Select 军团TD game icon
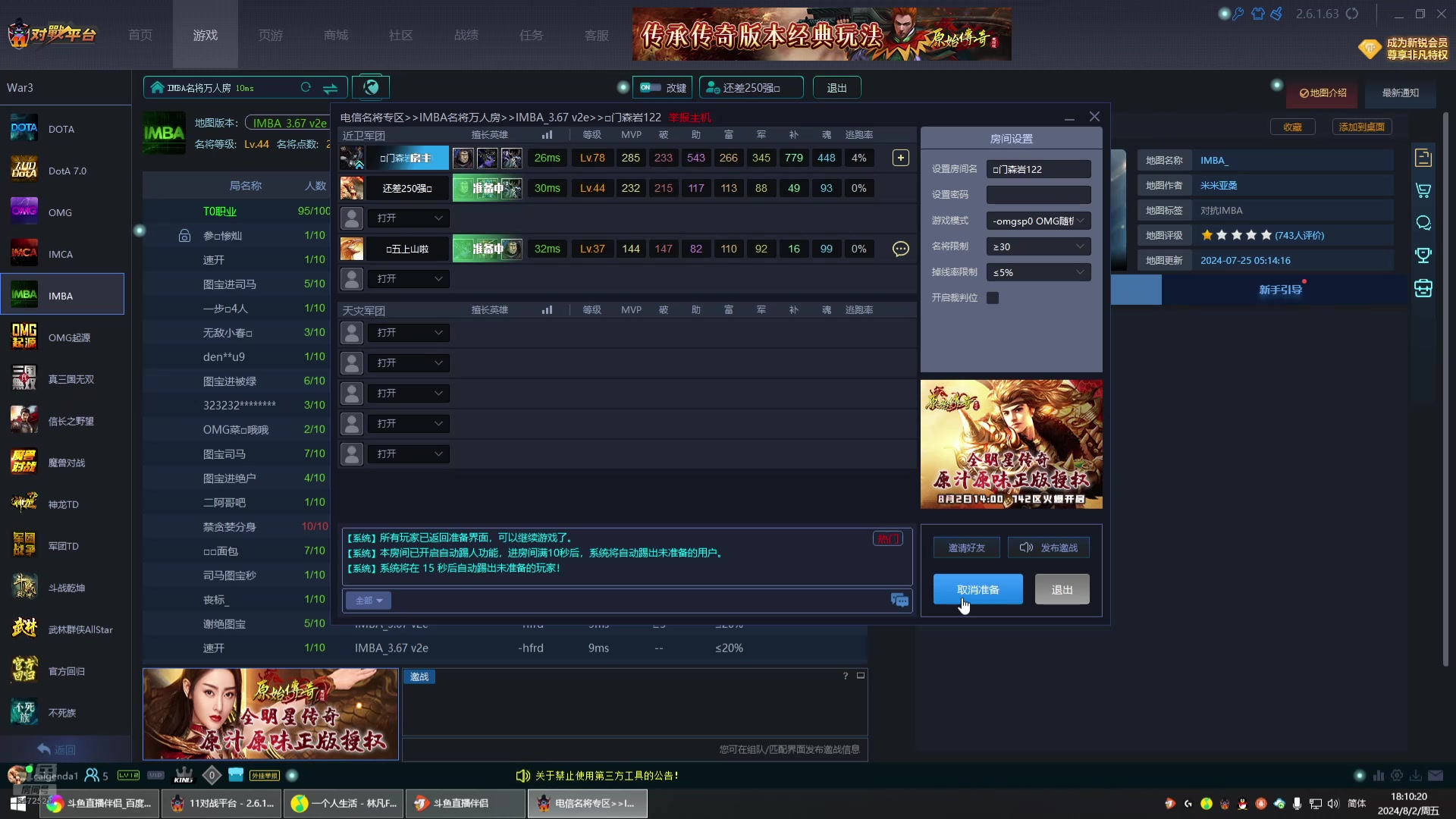The width and height of the screenshot is (1456, 819). tap(24, 546)
